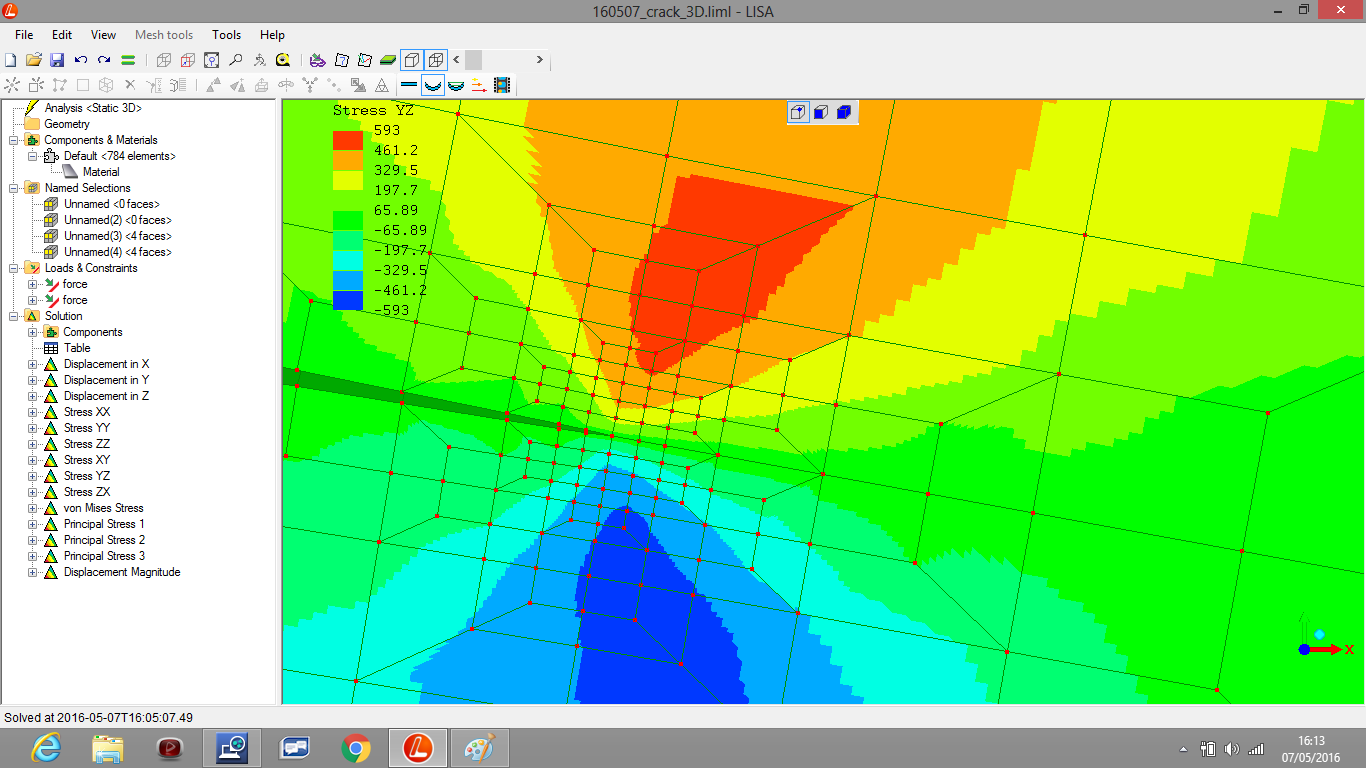Viewport: 1366px width, 768px height.
Task: Open the Mesh tools menu
Action: [x=164, y=35]
